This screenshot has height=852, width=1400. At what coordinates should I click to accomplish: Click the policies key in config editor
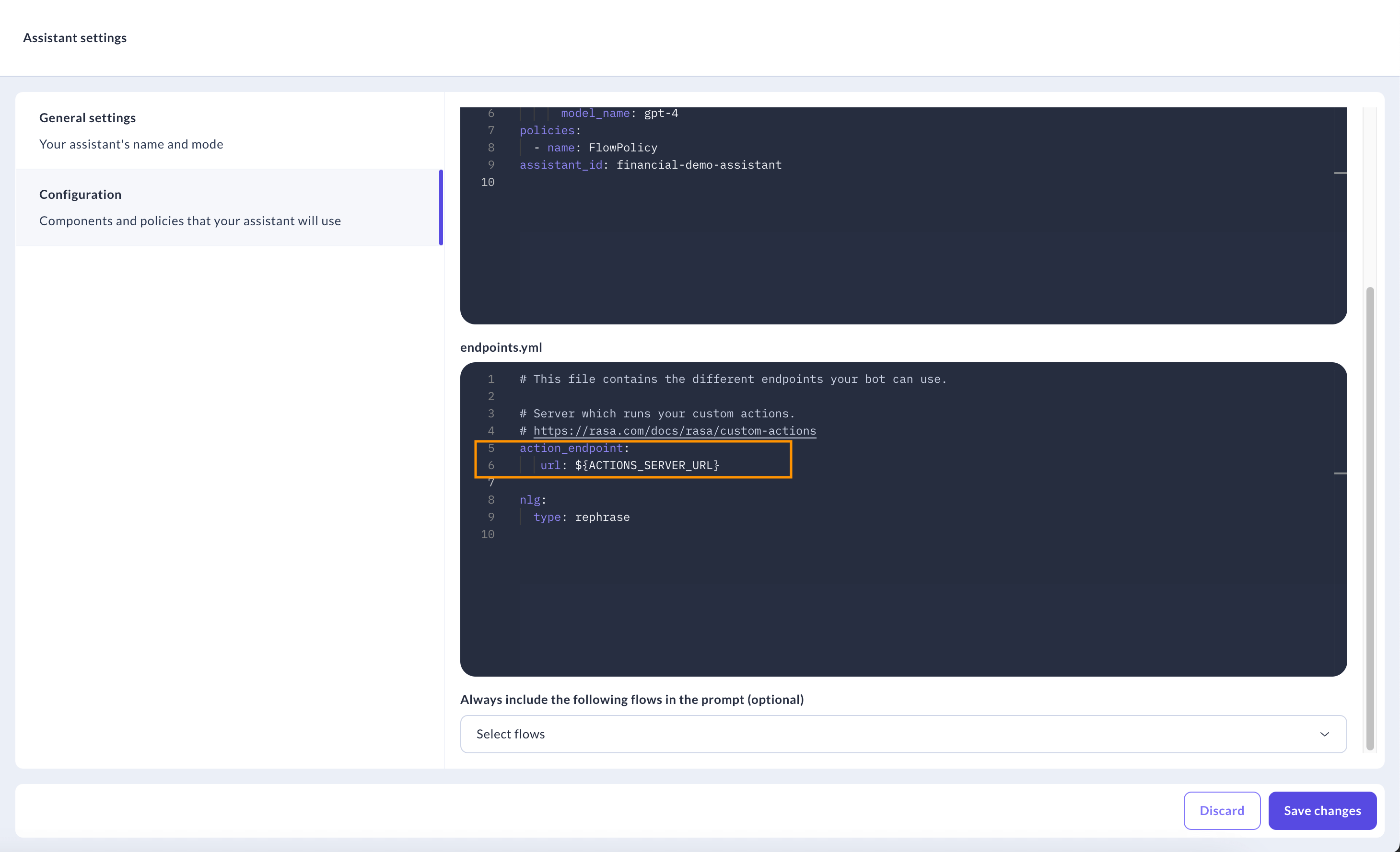click(x=547, y=131)
